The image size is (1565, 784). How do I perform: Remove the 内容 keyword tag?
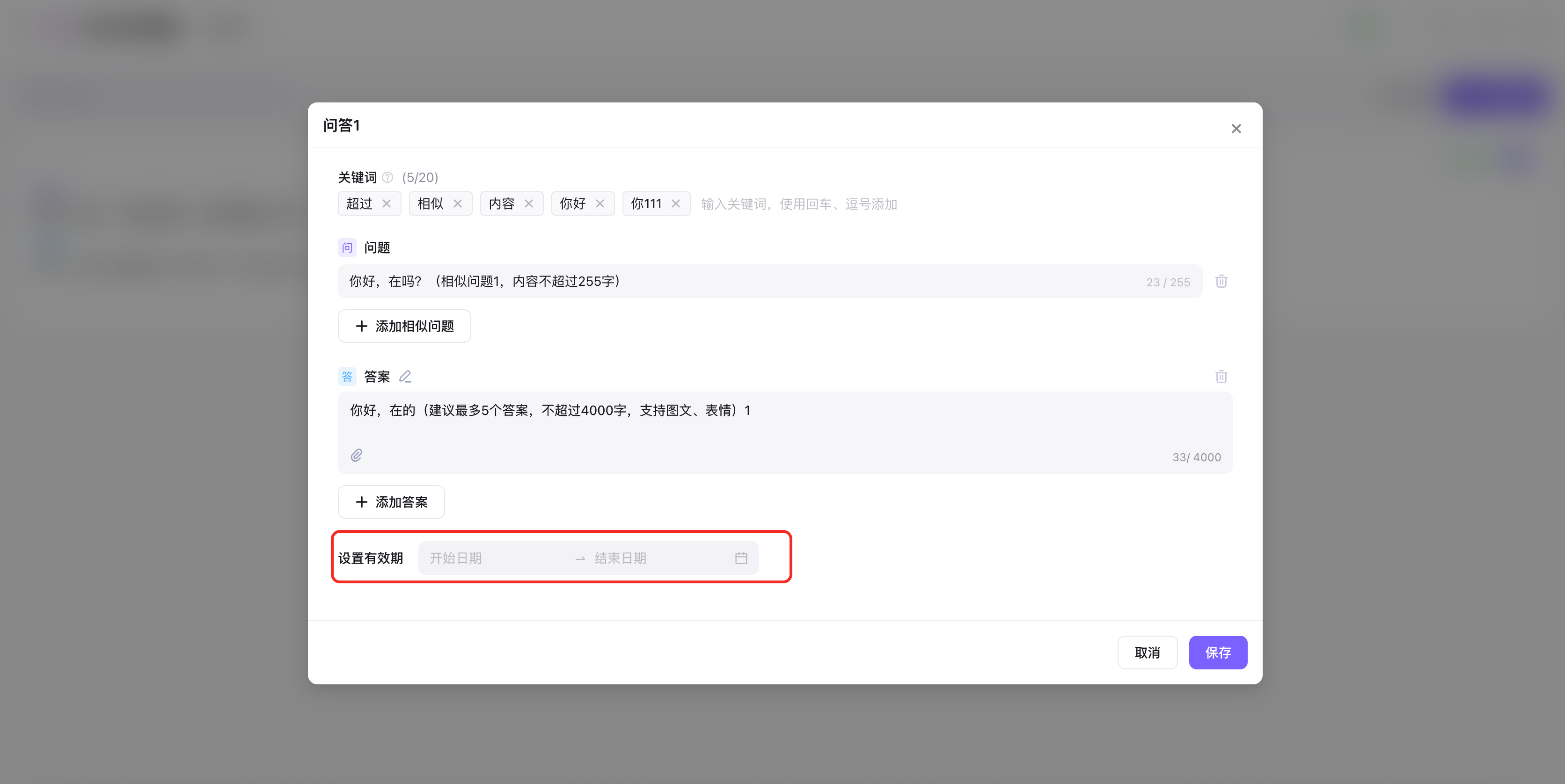528,204
